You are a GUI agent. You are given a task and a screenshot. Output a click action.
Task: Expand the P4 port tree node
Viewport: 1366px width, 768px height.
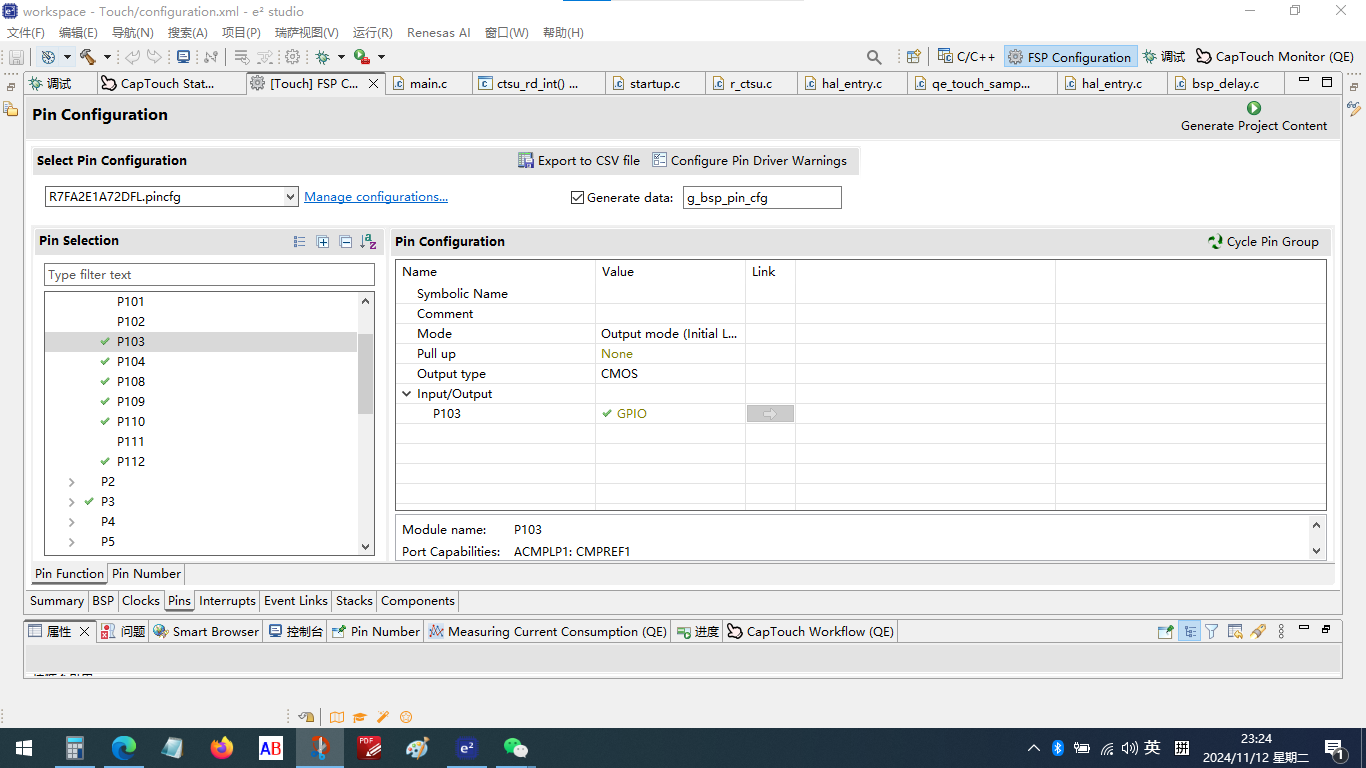coord(71,522)
